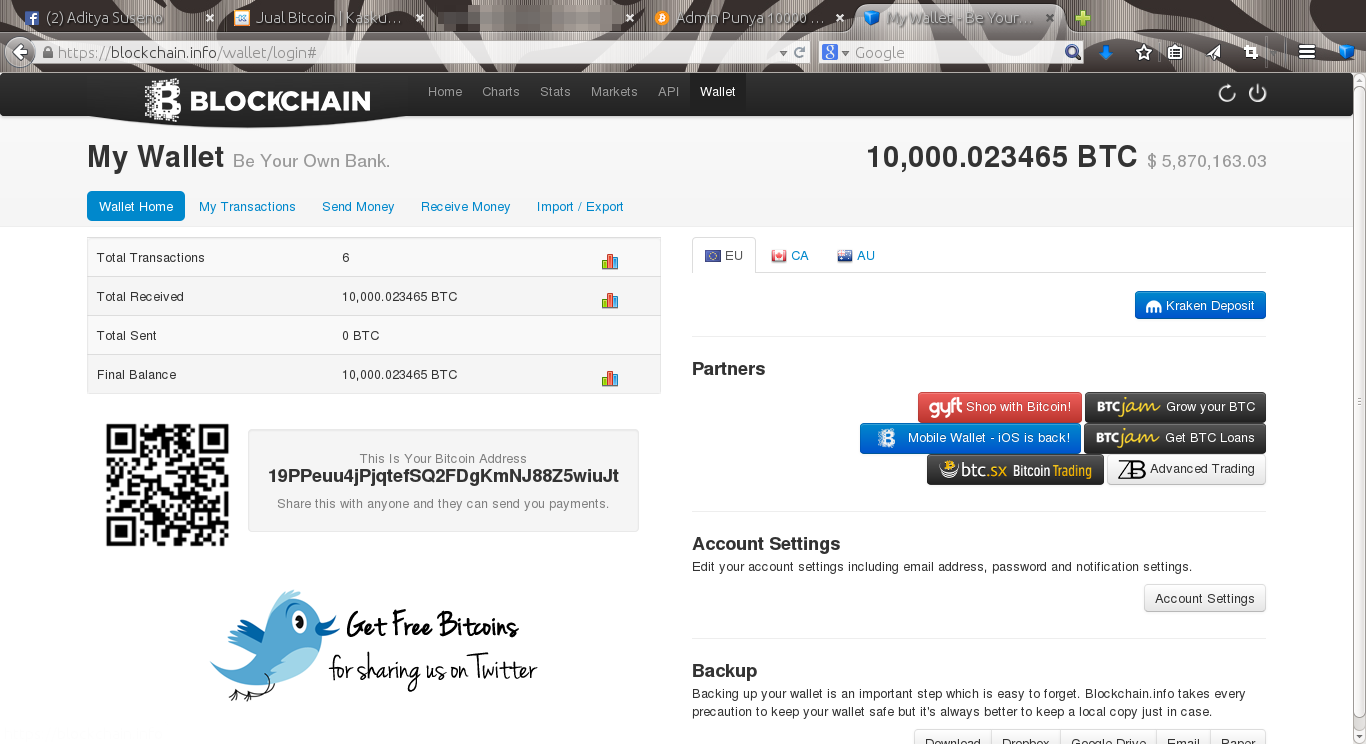Click the Total Transactions value 6
The width and height of the screenshot is (1366, 744).
346,258
